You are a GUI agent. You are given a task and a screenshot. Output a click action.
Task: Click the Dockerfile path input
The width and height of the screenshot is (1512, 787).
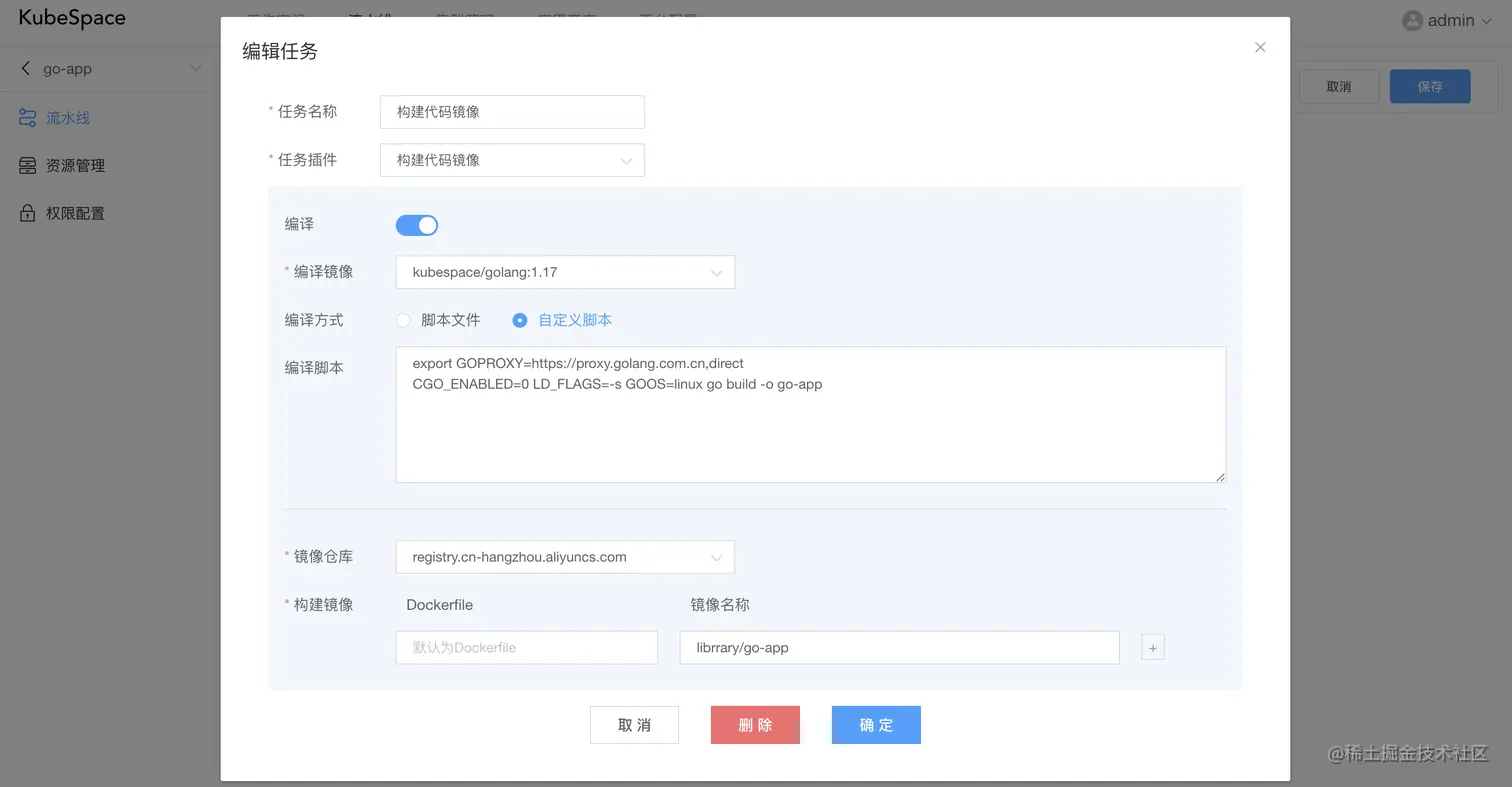coord(527,648)
